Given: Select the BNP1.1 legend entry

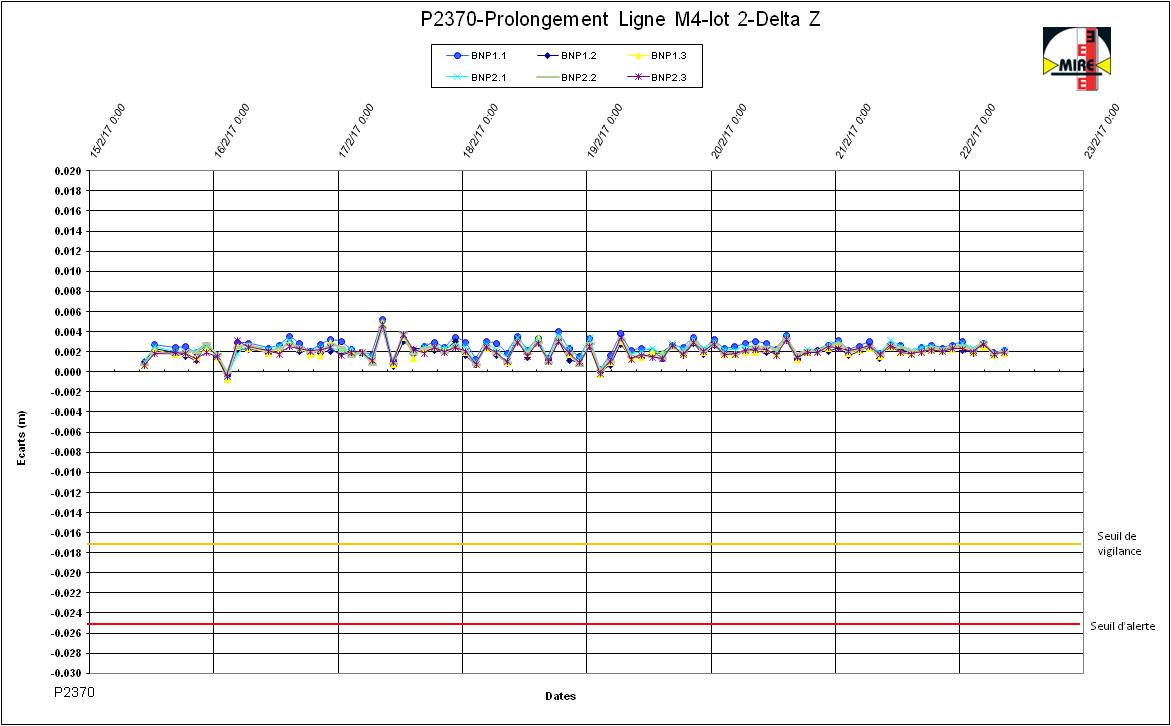Looking at the screenshot, I should (476, 55).
